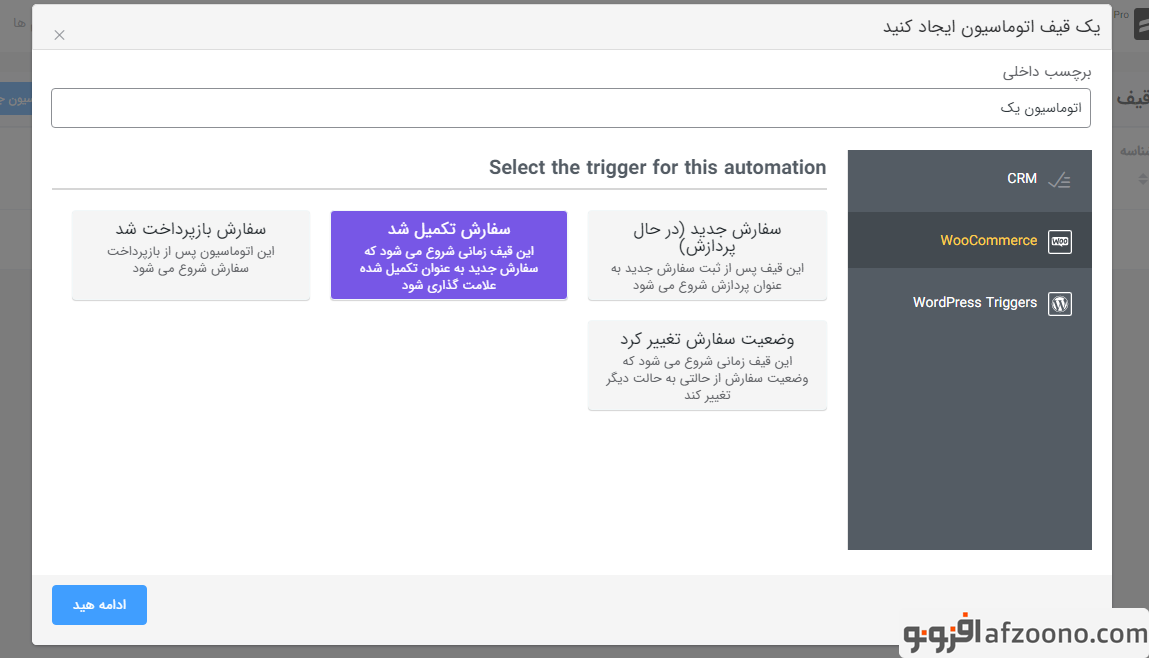1149x658 pixels.
Task: Choose the 'سفارش جدید (در حال پردازش)' trigger
Action: (x=707, y=255)
